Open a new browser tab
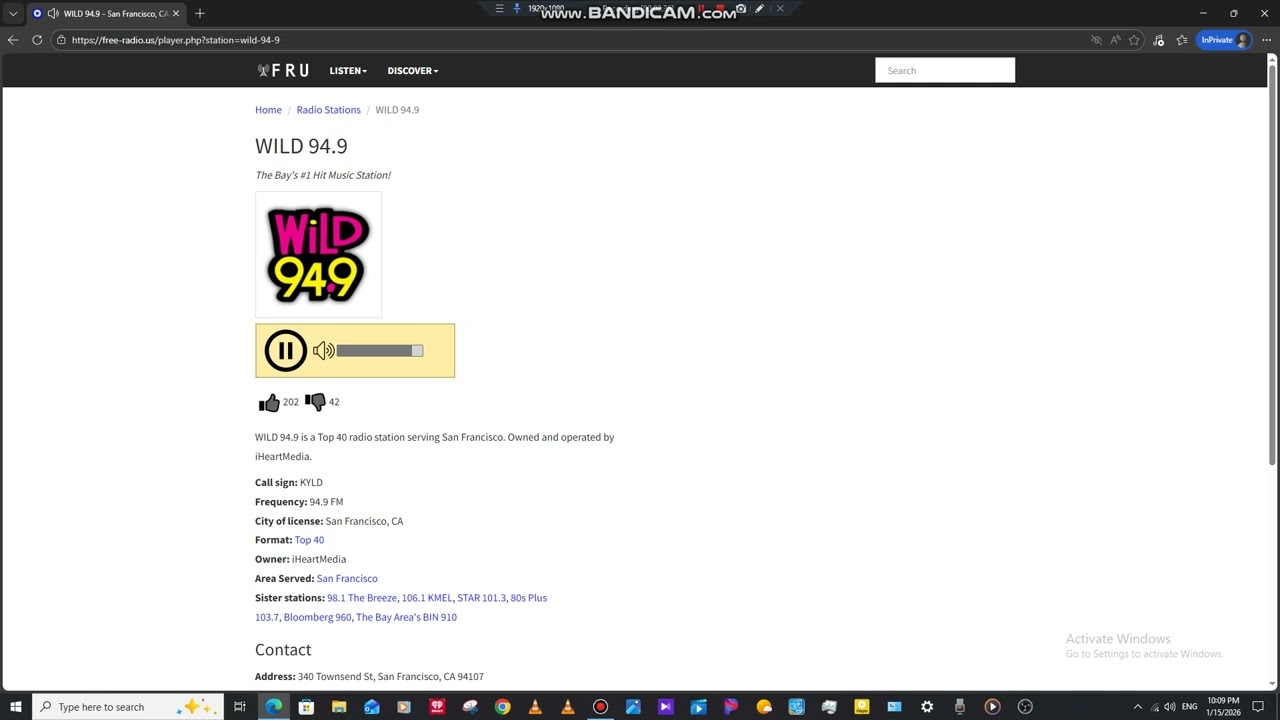The image size is (1280, 720). 200,14
